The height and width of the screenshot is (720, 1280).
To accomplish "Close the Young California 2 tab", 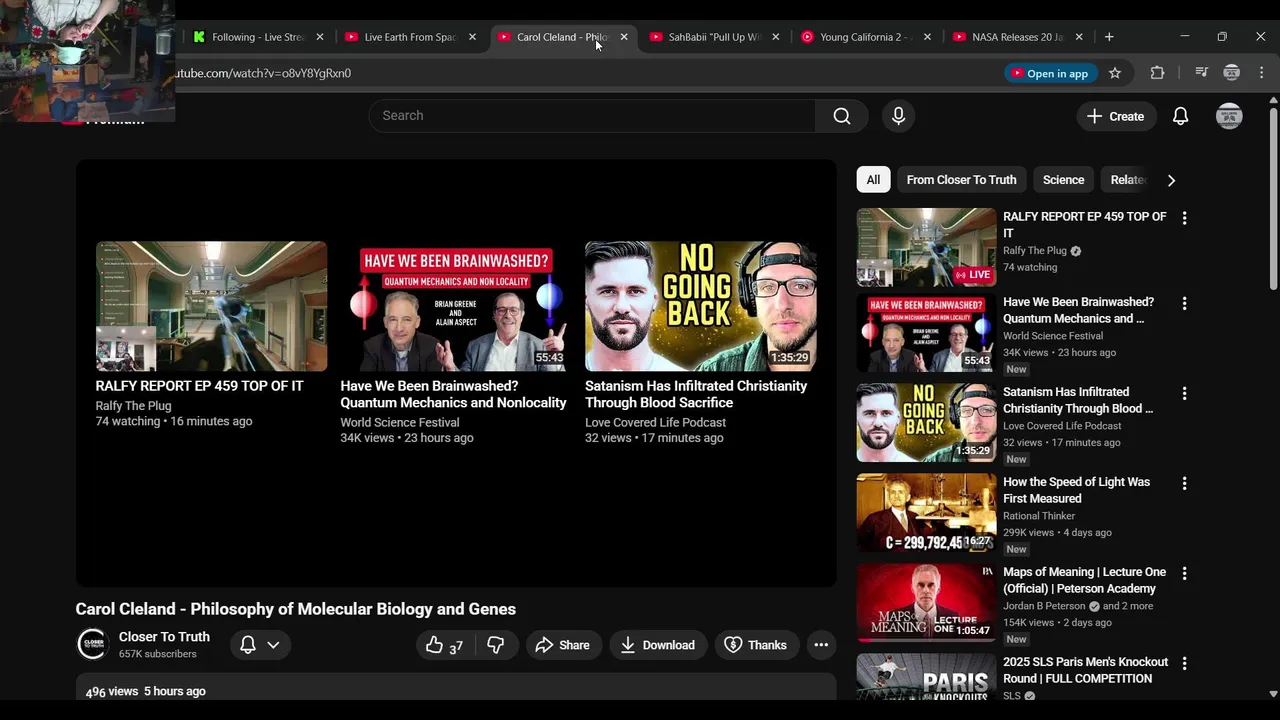I will [x=927, y=37].
